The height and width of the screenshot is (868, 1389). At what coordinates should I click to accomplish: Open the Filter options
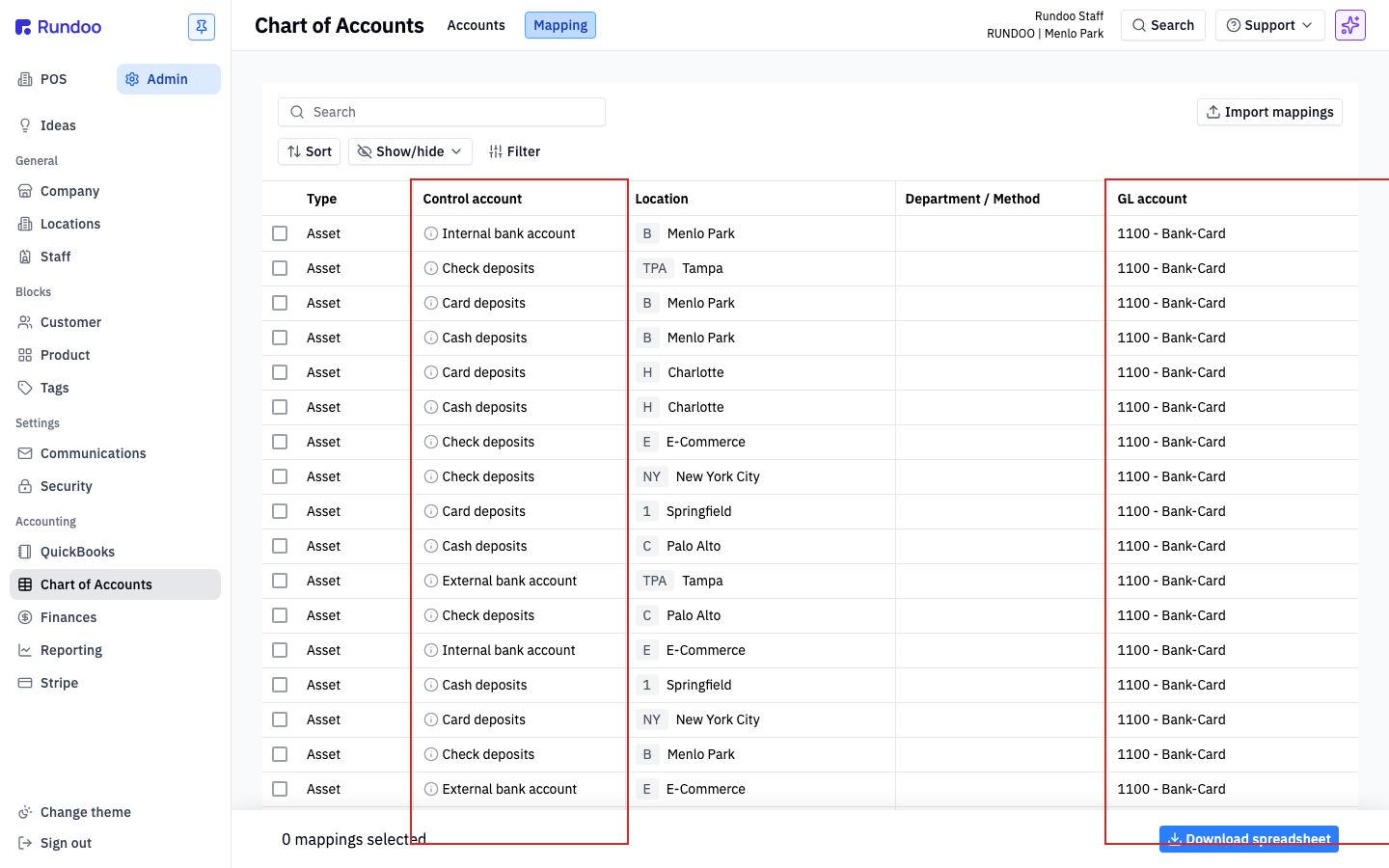pyautogui.click(x=514, y=151)
